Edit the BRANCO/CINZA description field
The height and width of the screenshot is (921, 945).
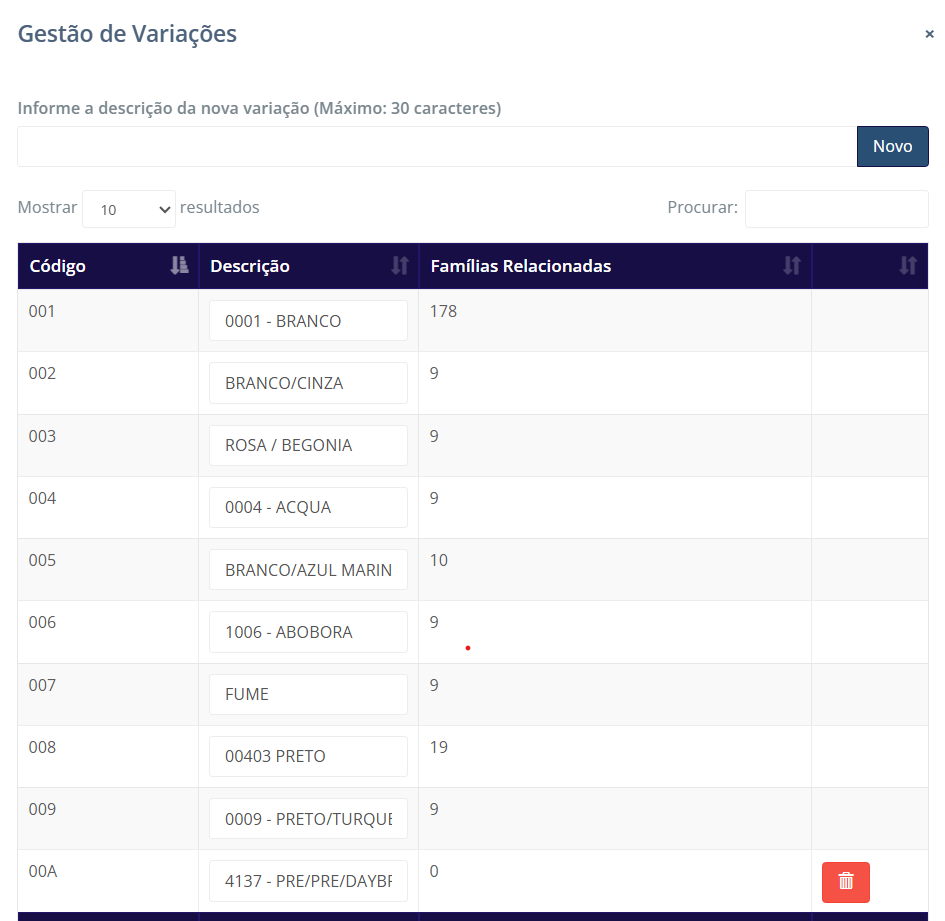pyautogui.click(x=308, y=383)
